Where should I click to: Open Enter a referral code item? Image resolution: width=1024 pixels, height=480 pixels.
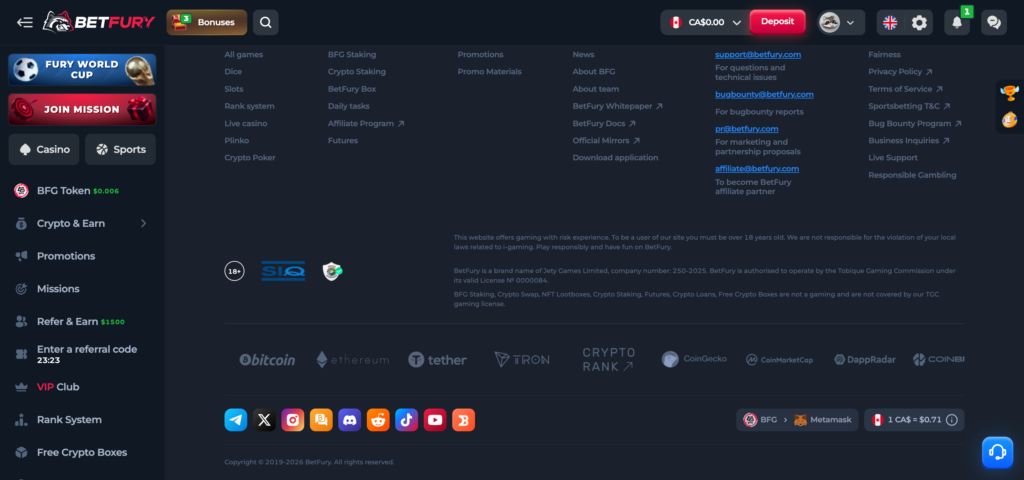pyautogui.click(x=82, y=354)
